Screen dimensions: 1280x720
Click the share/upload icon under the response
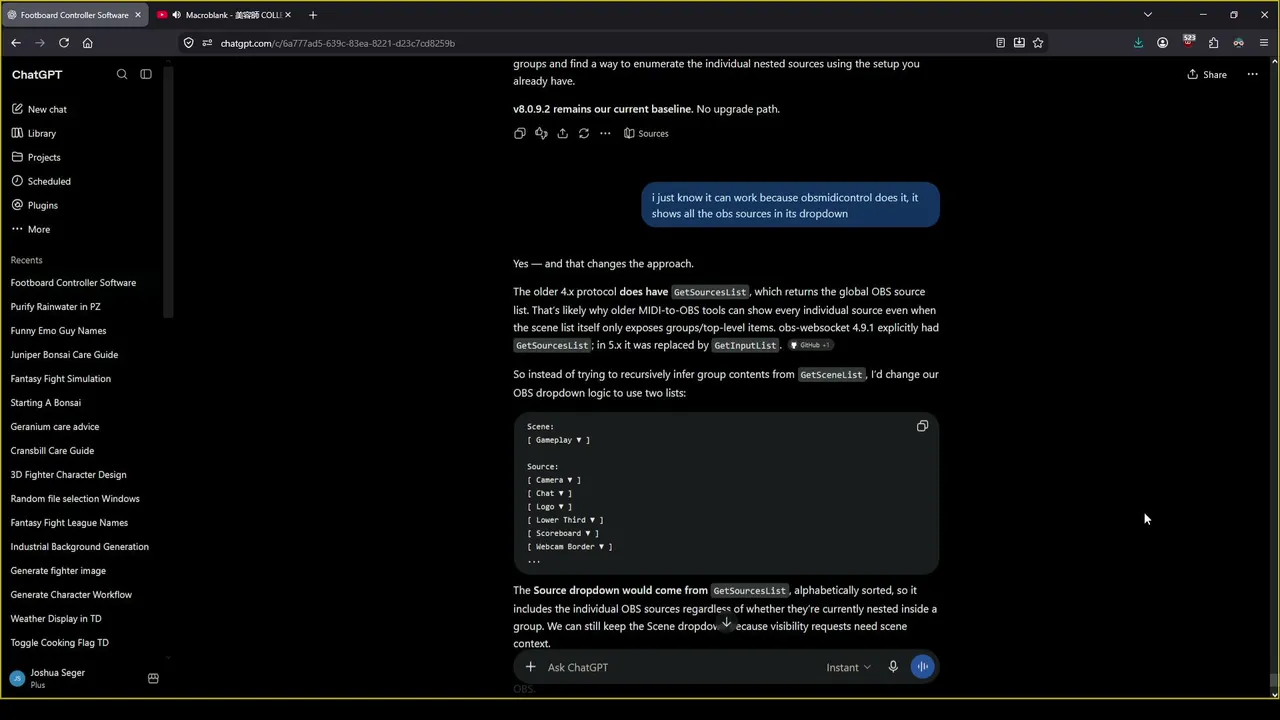pyautogui.click(x=562, y=133)
